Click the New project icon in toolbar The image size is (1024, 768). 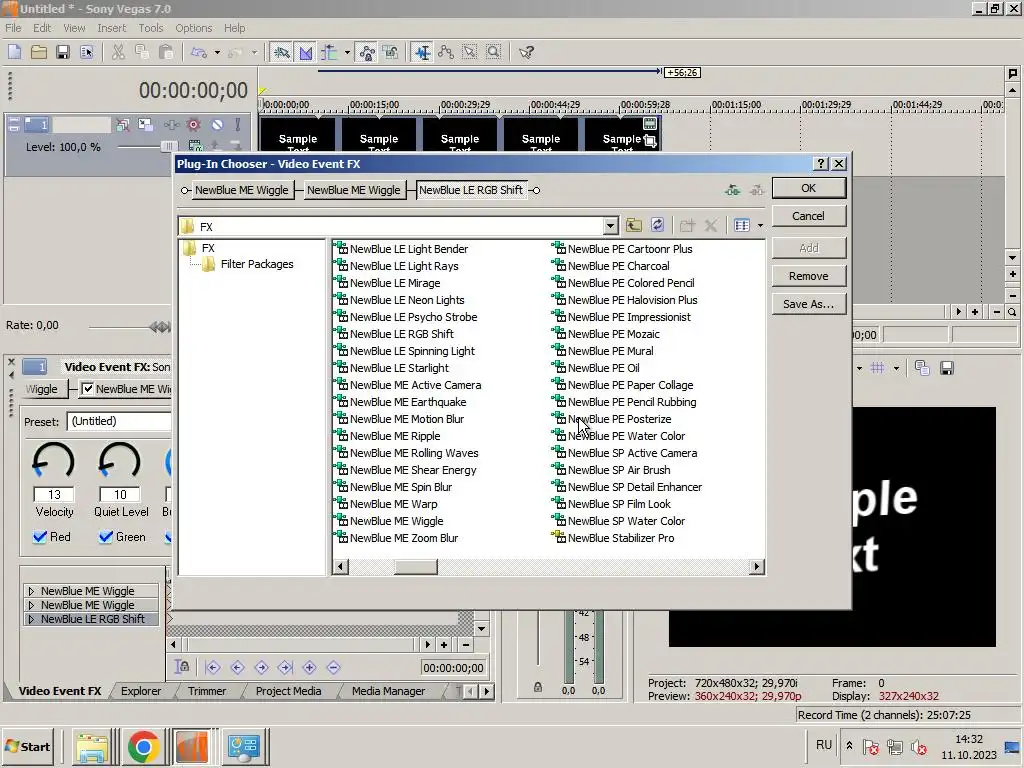[14, 52]
